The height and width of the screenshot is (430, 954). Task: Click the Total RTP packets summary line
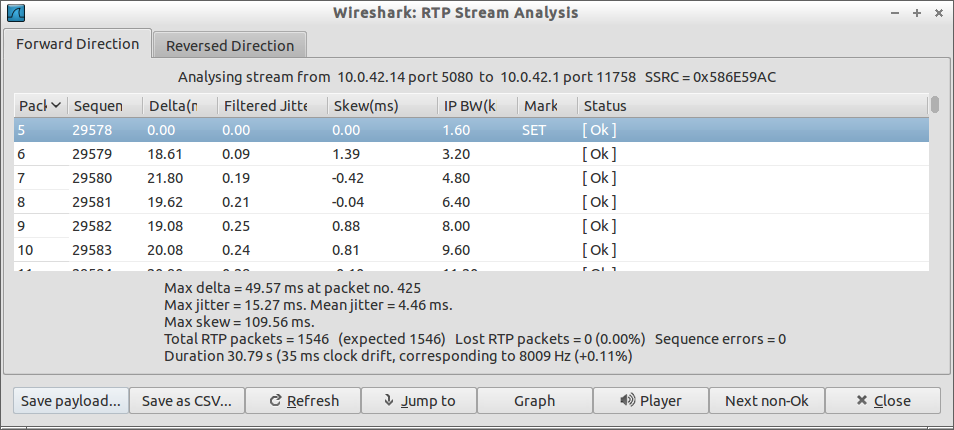coord(475,339)
